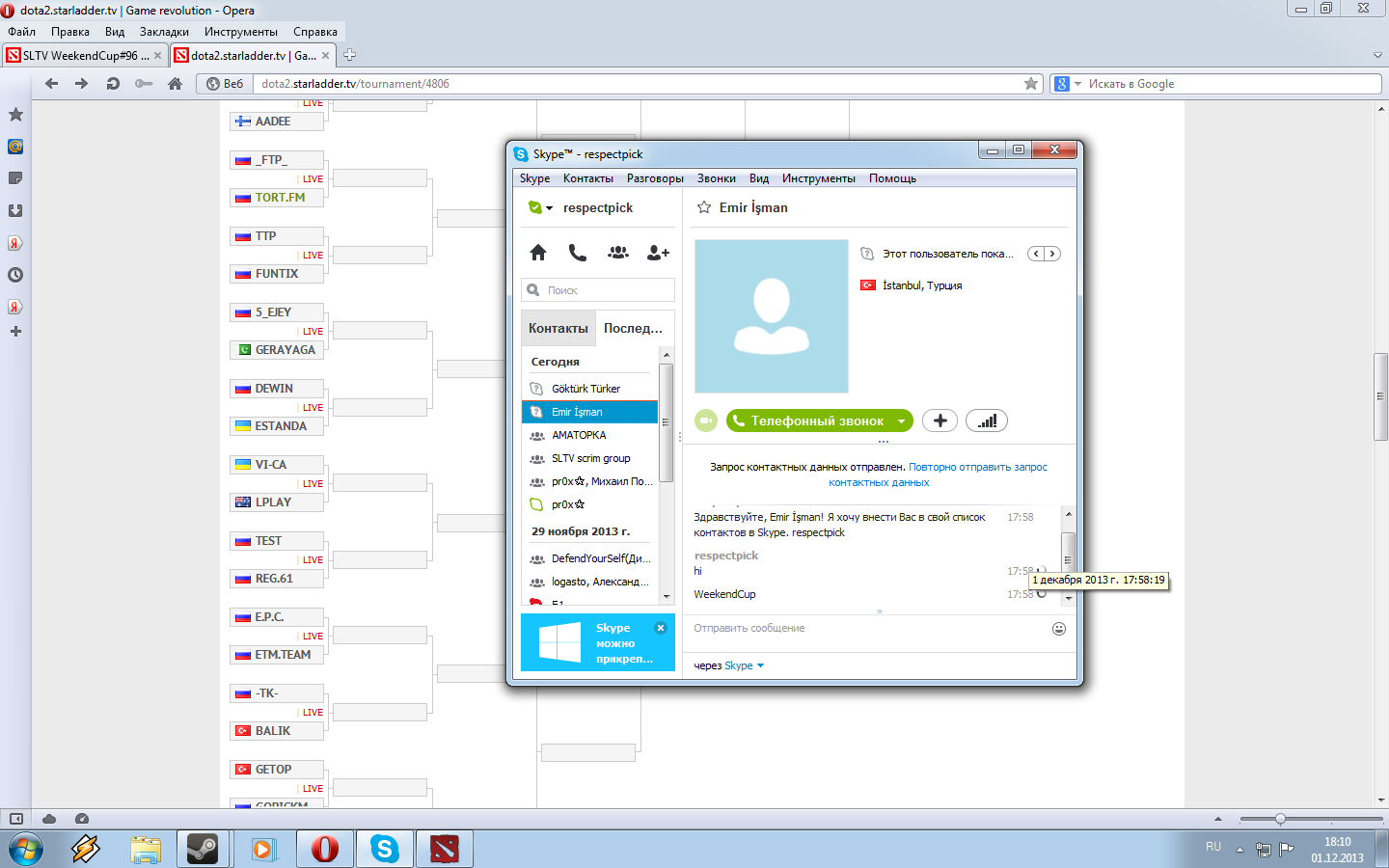Go forward in the Opera toolbar

coord(82,84)
